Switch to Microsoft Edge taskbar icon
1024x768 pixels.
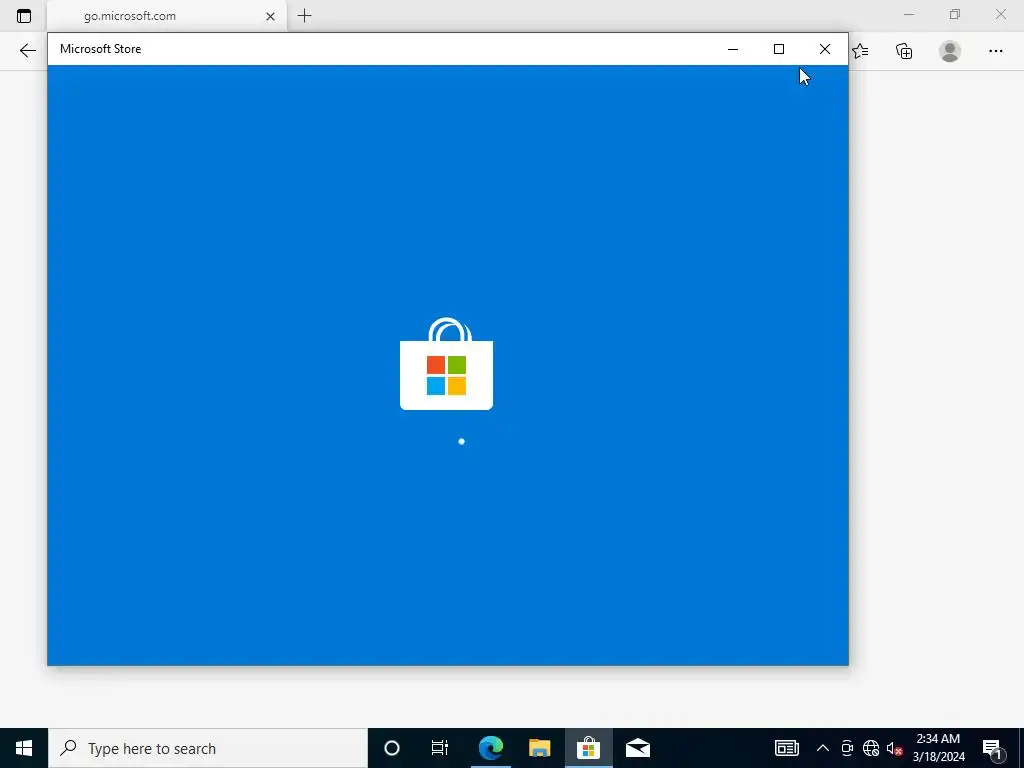pos(491,748)
